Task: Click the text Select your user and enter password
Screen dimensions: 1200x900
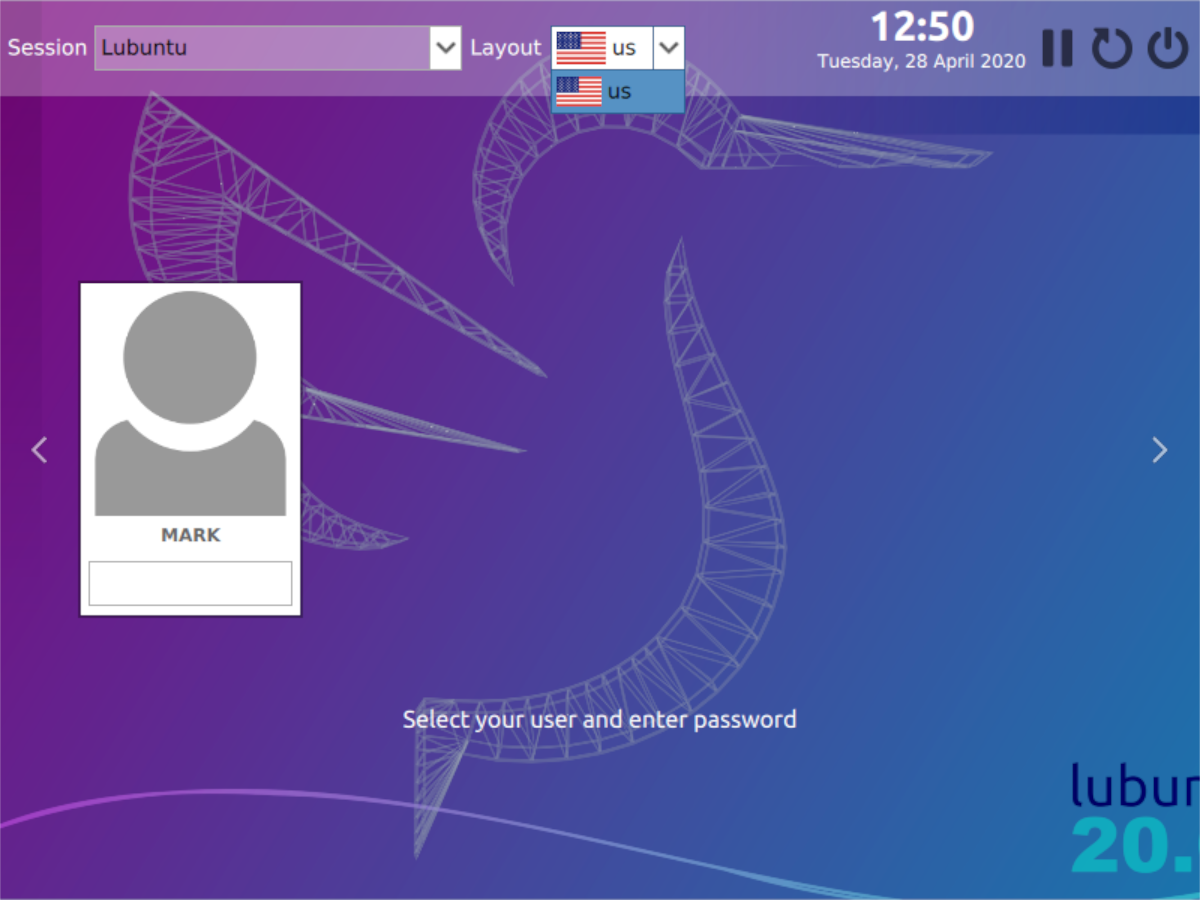Action: tap(599, 719)
